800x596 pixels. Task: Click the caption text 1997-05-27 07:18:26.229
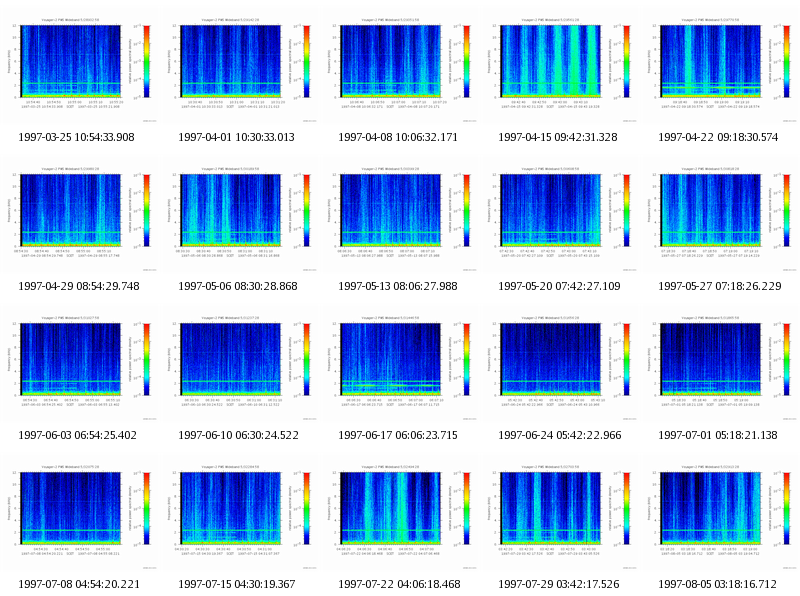pos(719,286)
